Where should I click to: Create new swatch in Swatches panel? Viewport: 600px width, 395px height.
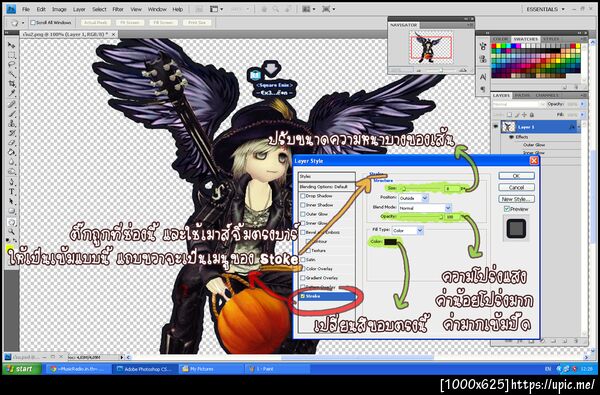coord(565,87)
